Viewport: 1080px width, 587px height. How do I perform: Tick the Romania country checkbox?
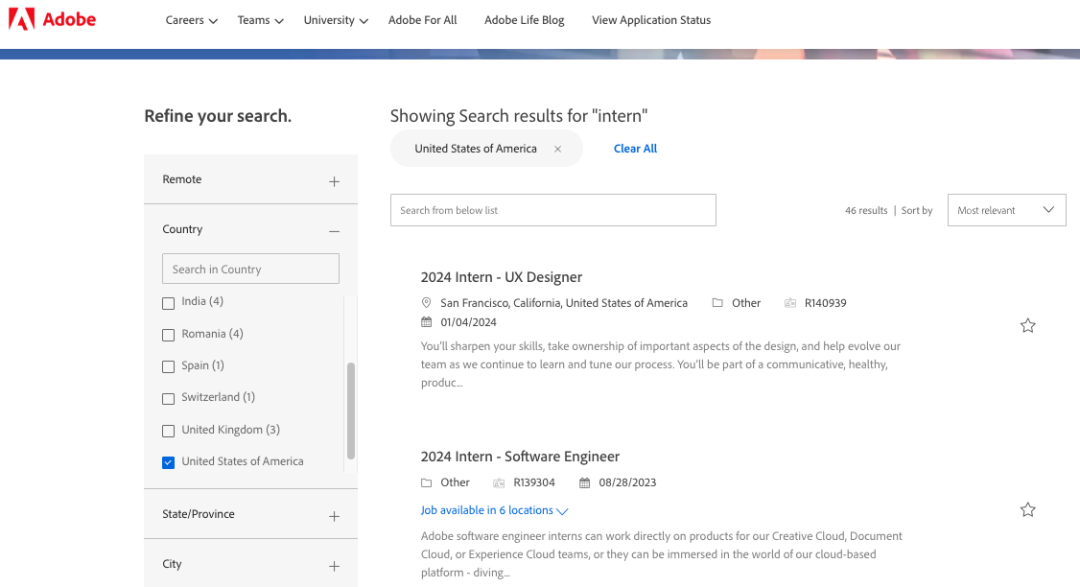168,334
